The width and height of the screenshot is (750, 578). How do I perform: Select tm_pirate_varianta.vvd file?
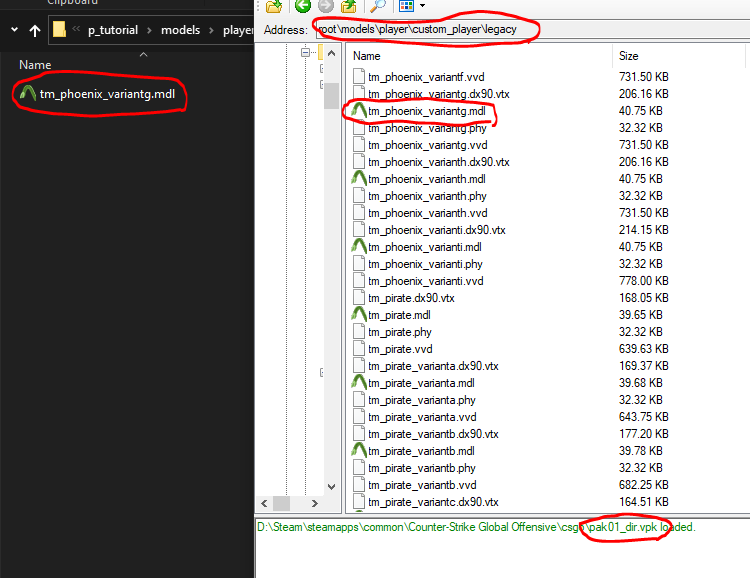coord(422,417)
